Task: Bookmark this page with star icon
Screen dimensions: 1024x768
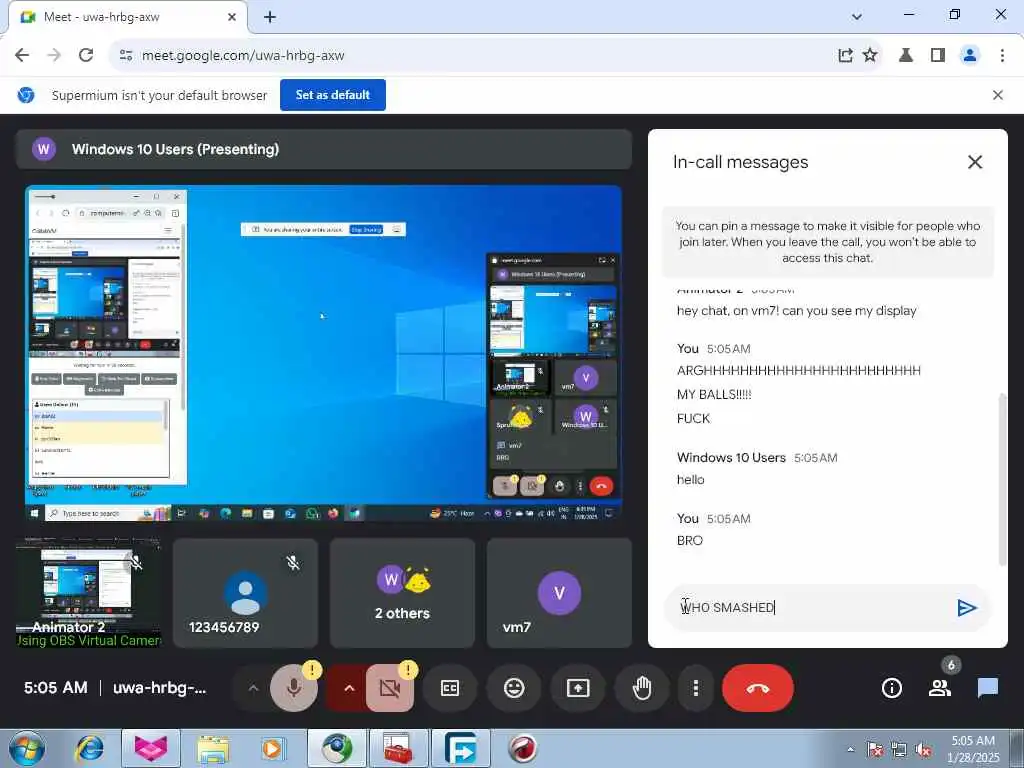Action: point(870,55)
